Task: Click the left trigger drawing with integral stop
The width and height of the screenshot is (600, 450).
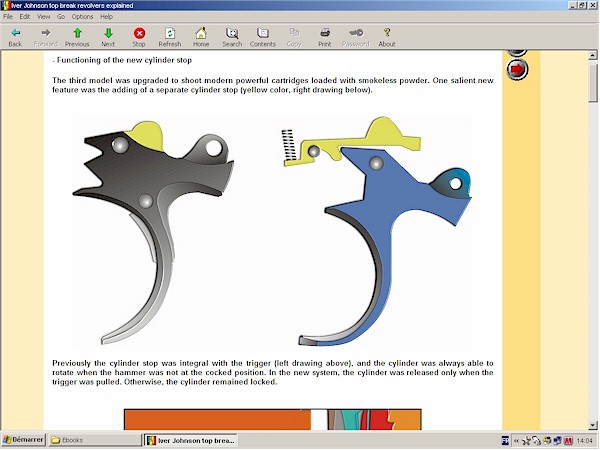Action: pyautogui.click(x=153, y=233)
